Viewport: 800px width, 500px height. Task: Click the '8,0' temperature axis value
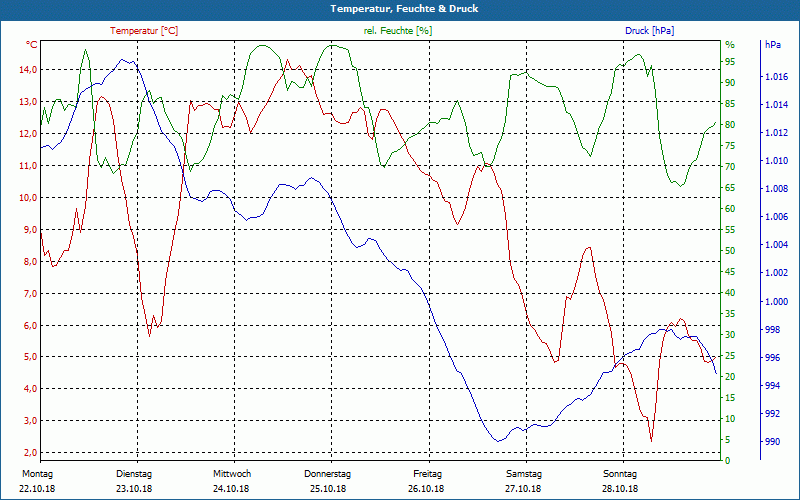(x=30, y=261)
